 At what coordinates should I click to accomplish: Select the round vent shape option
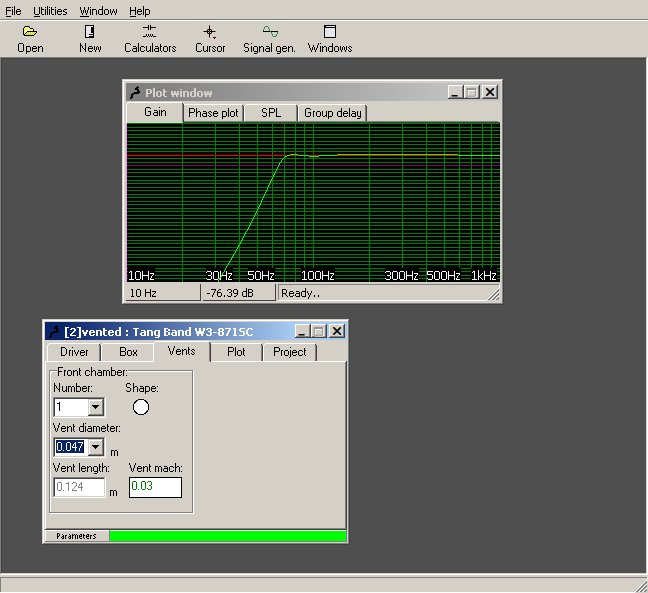click(x=141, y=406)
